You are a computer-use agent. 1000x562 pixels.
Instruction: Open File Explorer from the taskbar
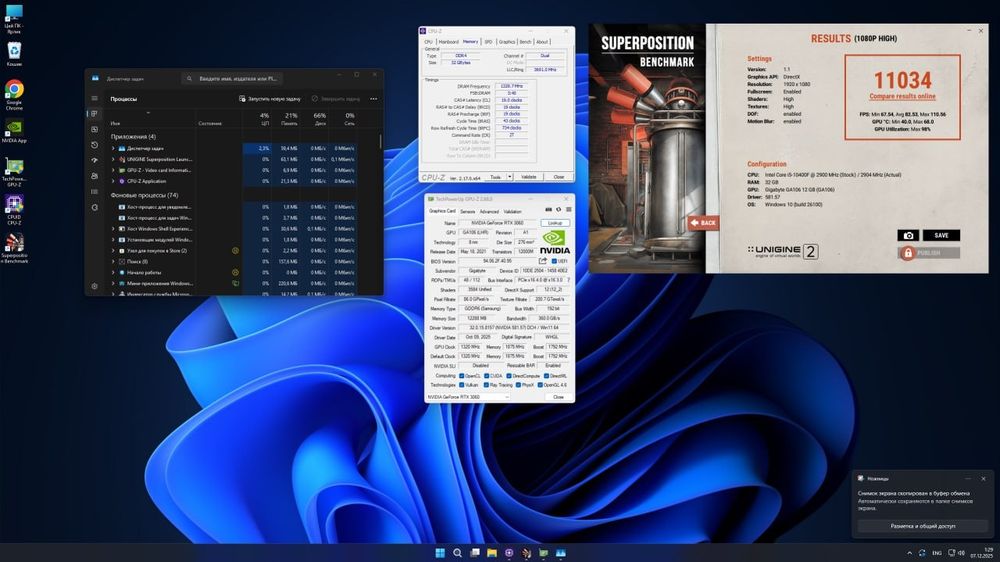492,552
